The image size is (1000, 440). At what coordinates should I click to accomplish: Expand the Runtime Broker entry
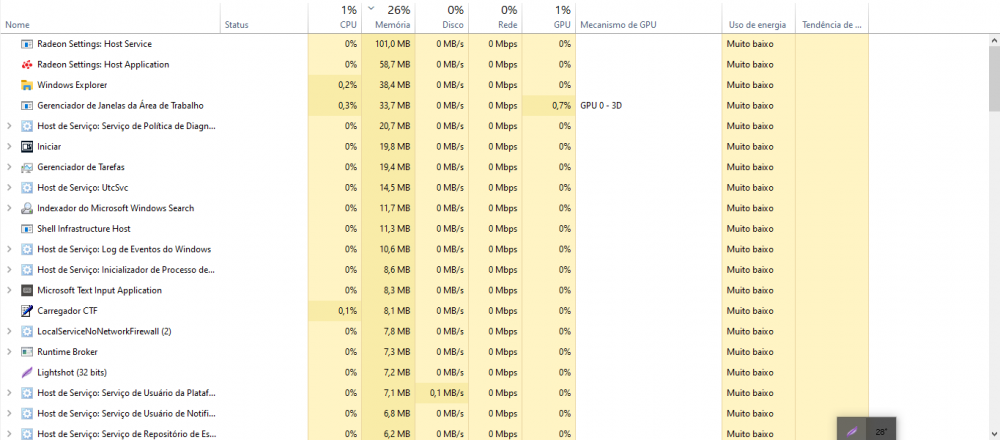[x=9, y=352]
